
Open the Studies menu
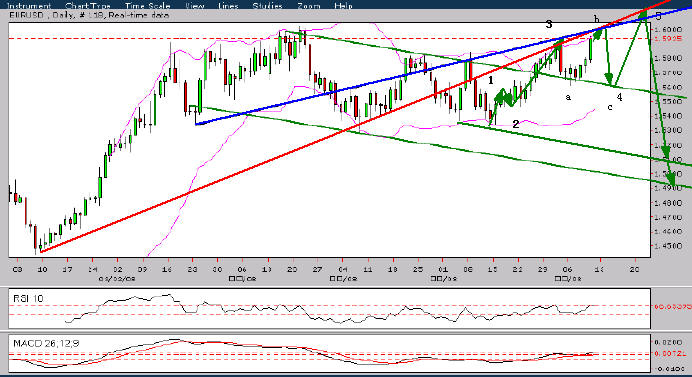pyautogui.click(x=267, y=6)
